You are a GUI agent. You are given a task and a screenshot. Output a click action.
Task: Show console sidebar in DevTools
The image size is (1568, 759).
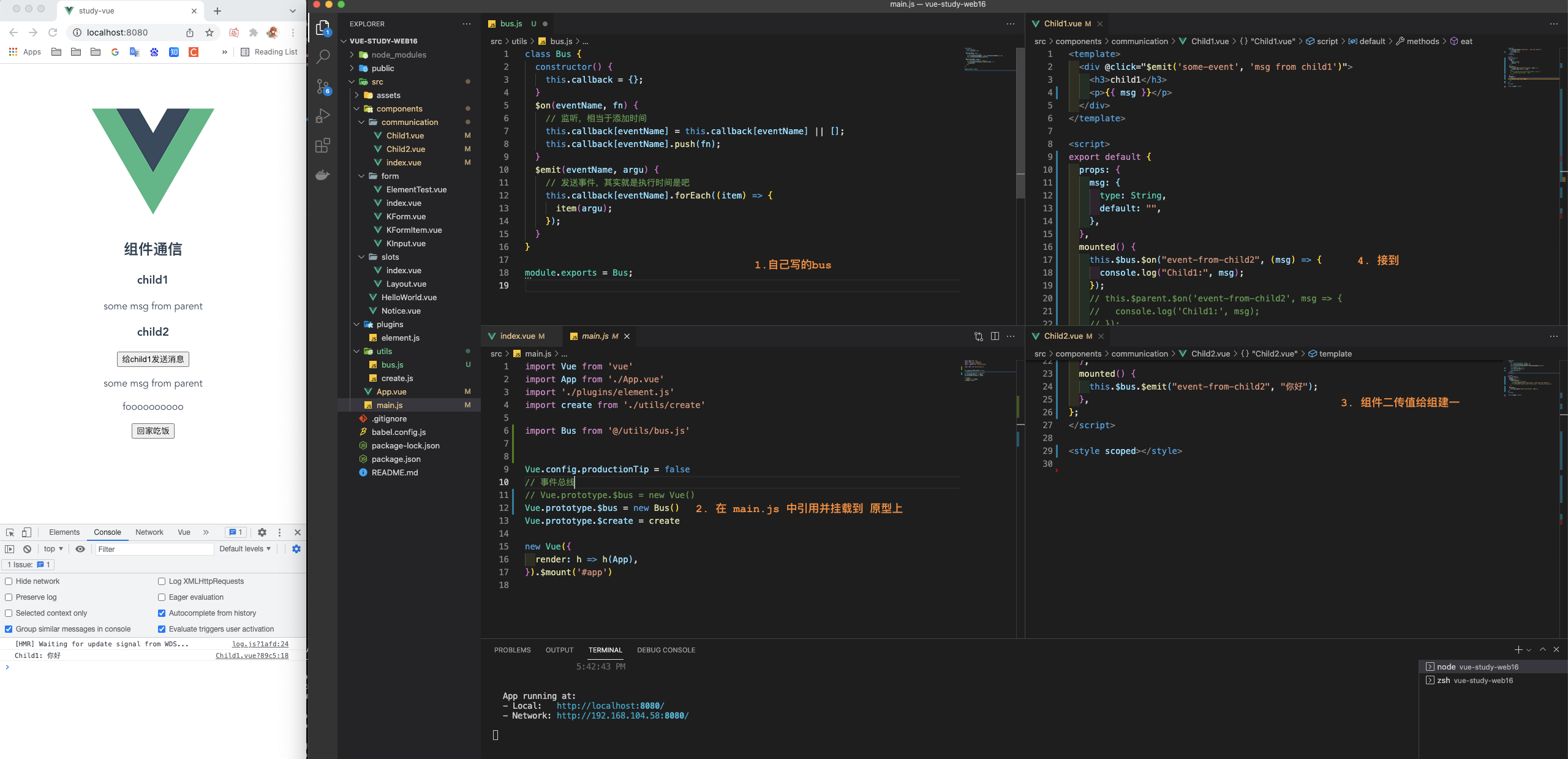point(10,549)
